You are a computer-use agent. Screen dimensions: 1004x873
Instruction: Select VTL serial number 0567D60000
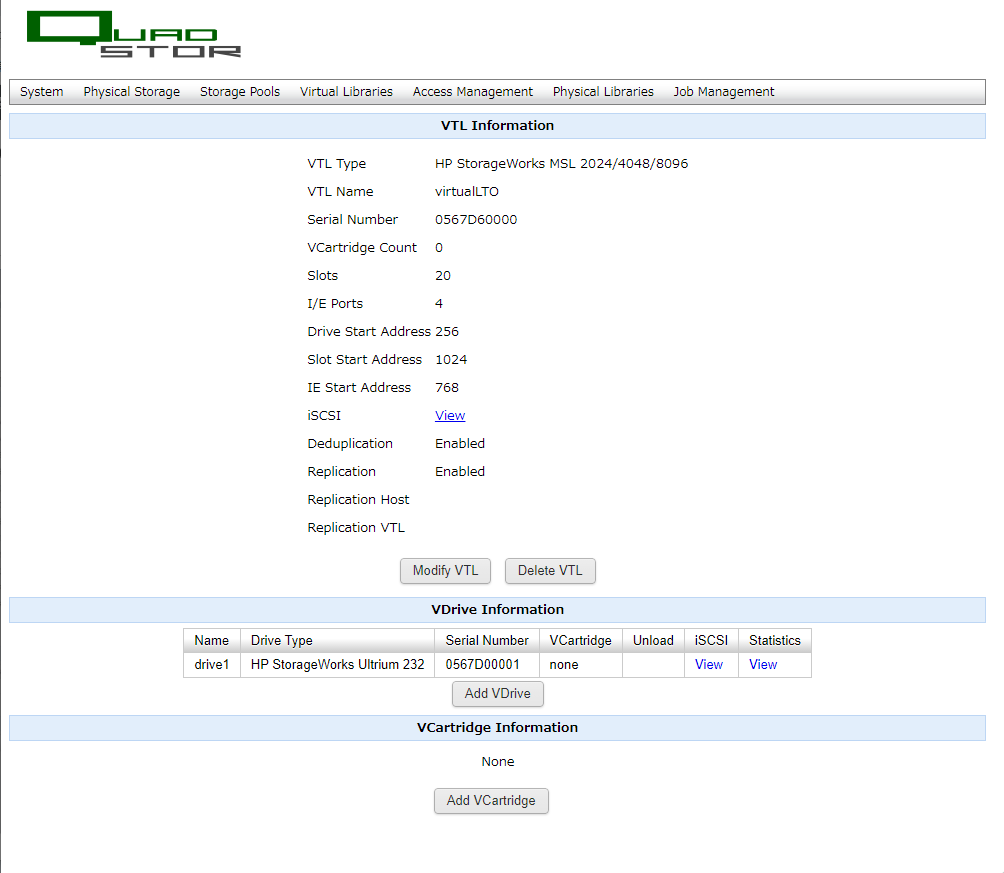pos(476,220)
